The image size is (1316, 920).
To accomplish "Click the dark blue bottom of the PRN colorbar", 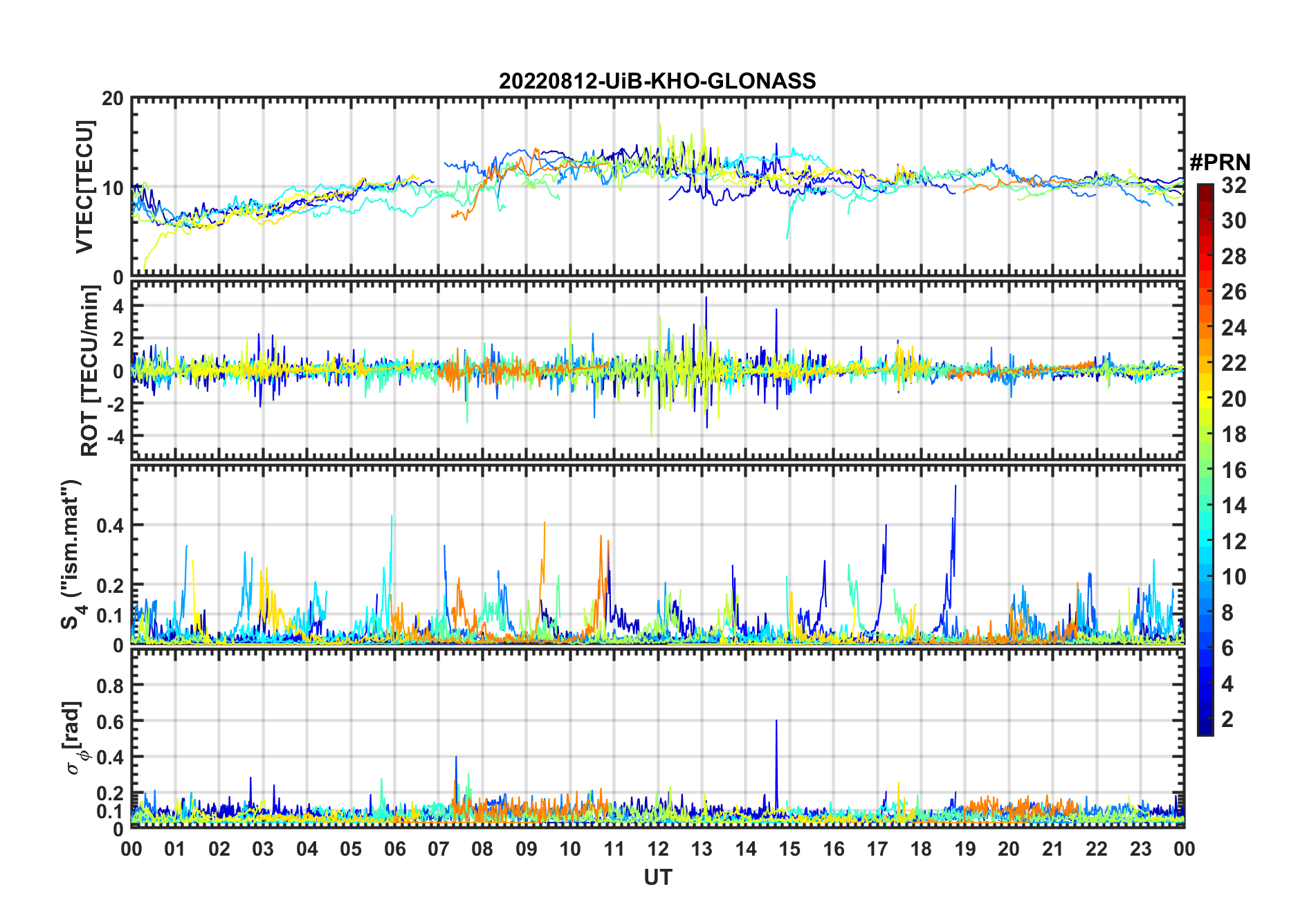I will point(1205,726).
